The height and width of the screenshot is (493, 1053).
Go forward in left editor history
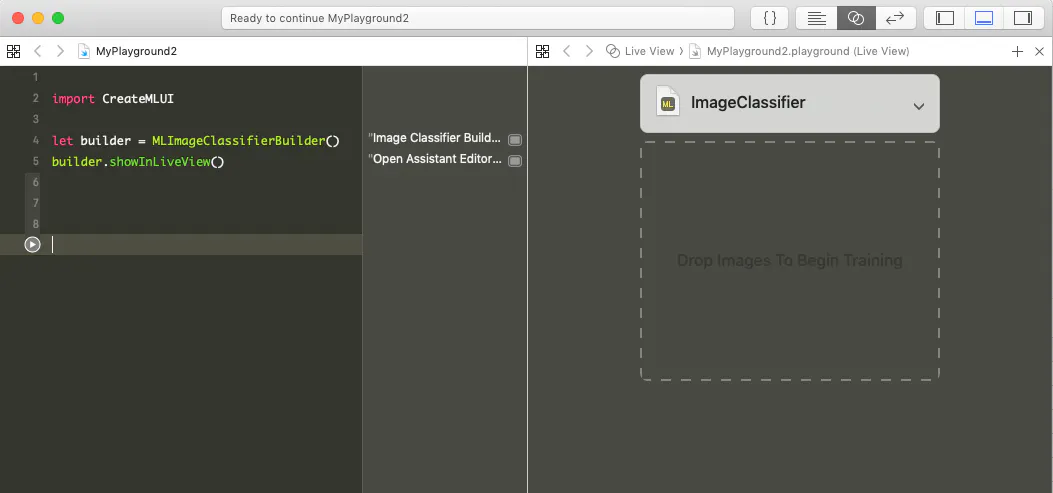click(60, 51)
